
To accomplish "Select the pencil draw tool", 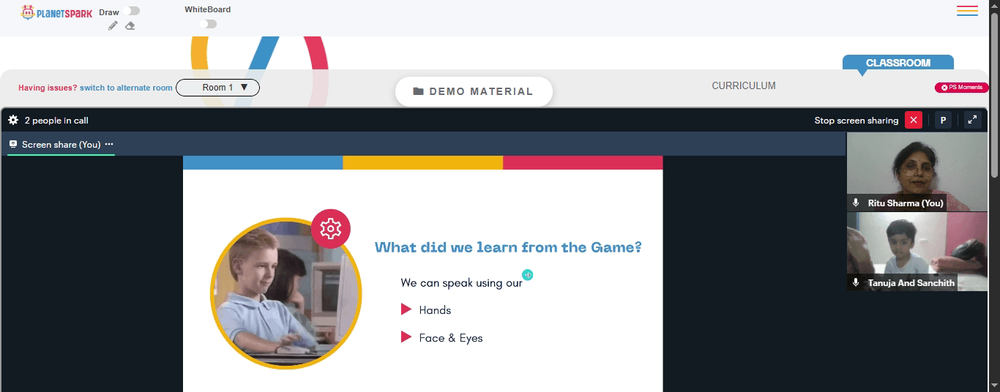I will coord(113,25).
